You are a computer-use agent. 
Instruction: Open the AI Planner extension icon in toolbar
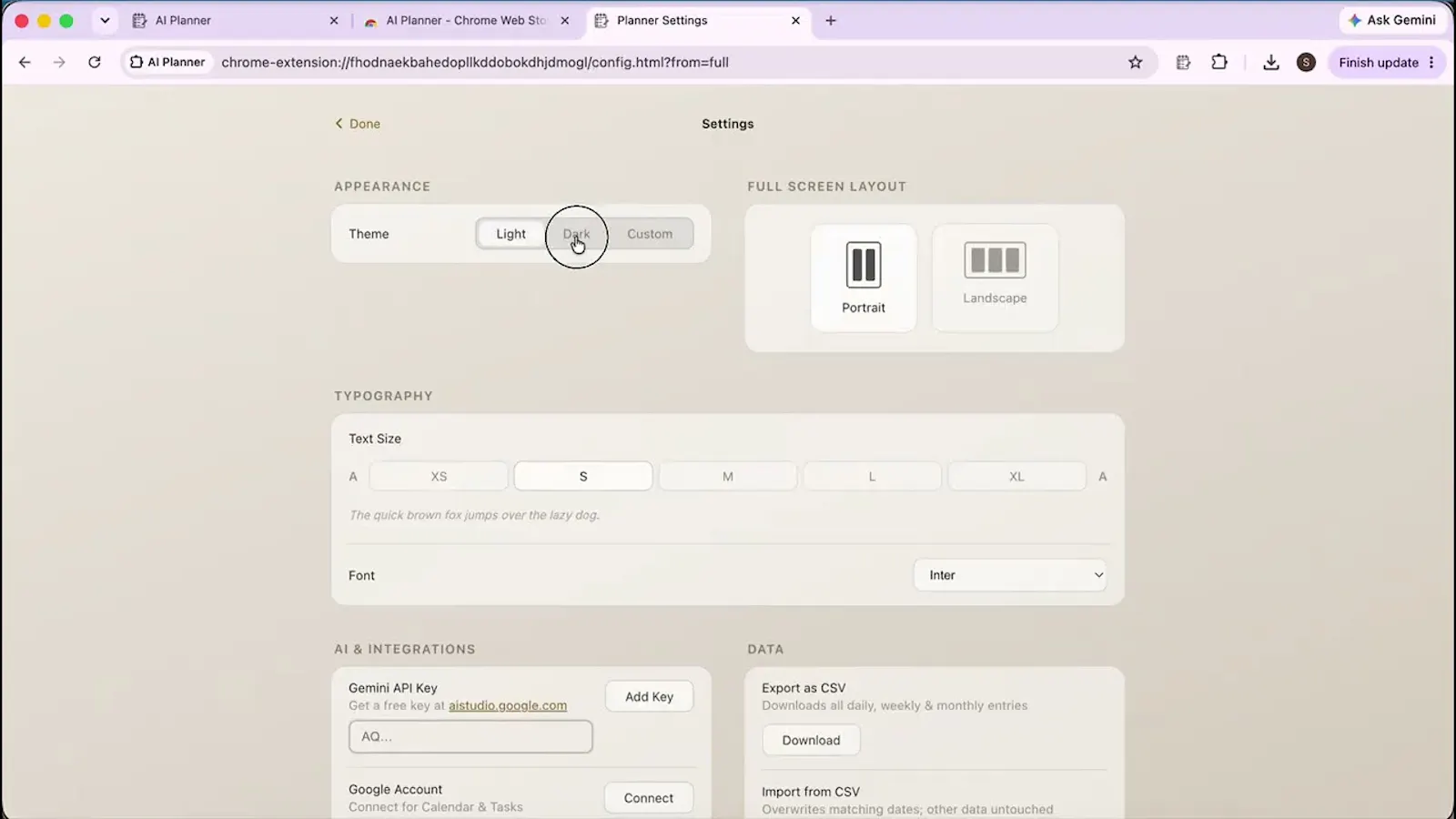(x=1183, y=62)
